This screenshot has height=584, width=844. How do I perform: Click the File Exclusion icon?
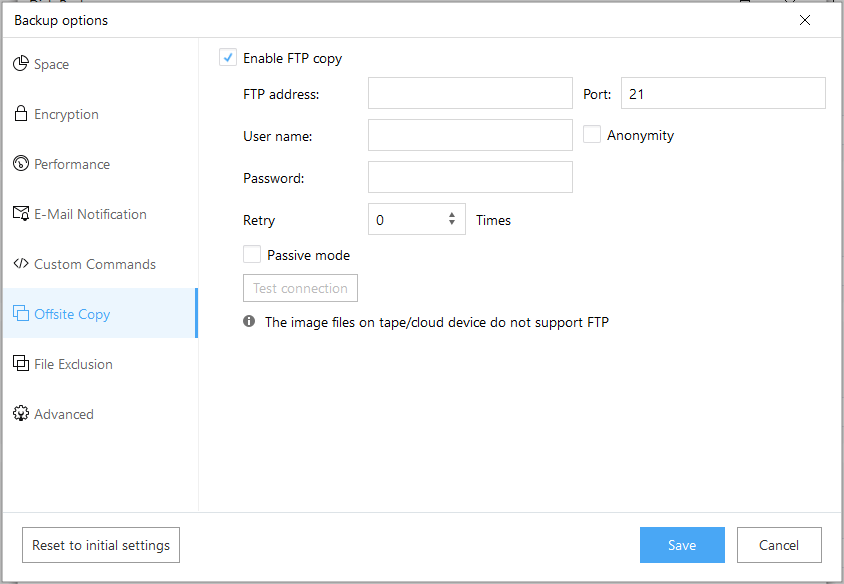coord(20,363)
